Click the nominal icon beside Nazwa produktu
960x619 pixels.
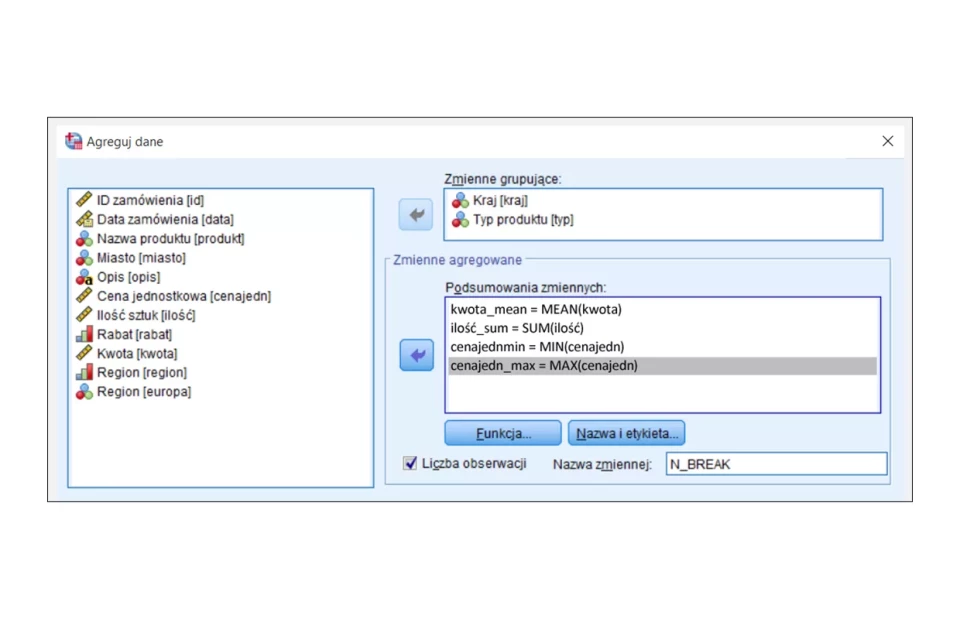(x=84, y=238)
